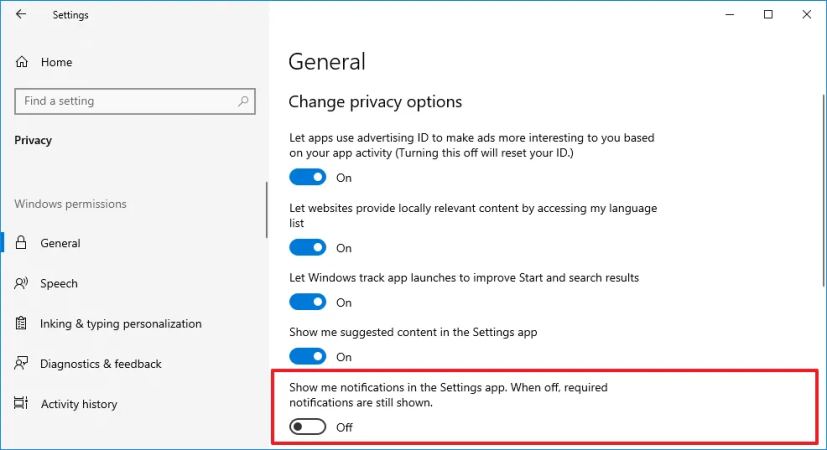Enable notifications in the Settings app toggle
This screenshot has width=827, height=450.
[307, 427]
